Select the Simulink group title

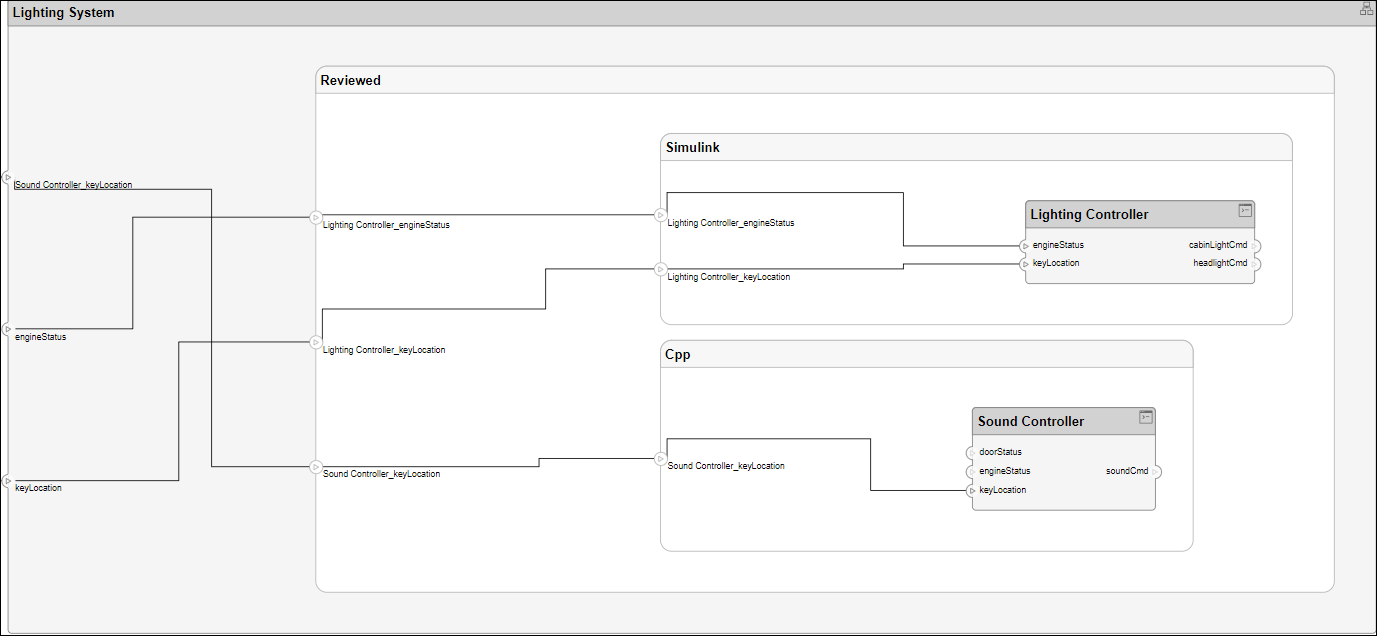(693, 147)
